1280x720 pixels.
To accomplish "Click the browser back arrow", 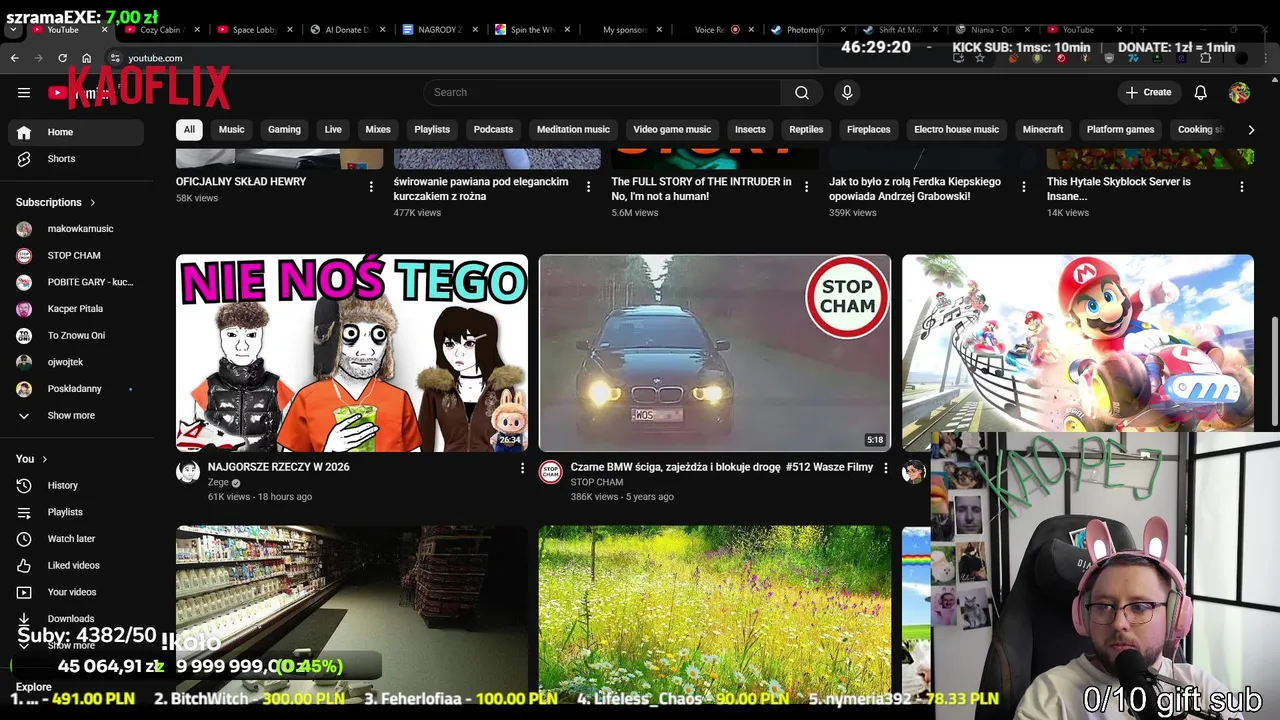I will coord(14,58).
